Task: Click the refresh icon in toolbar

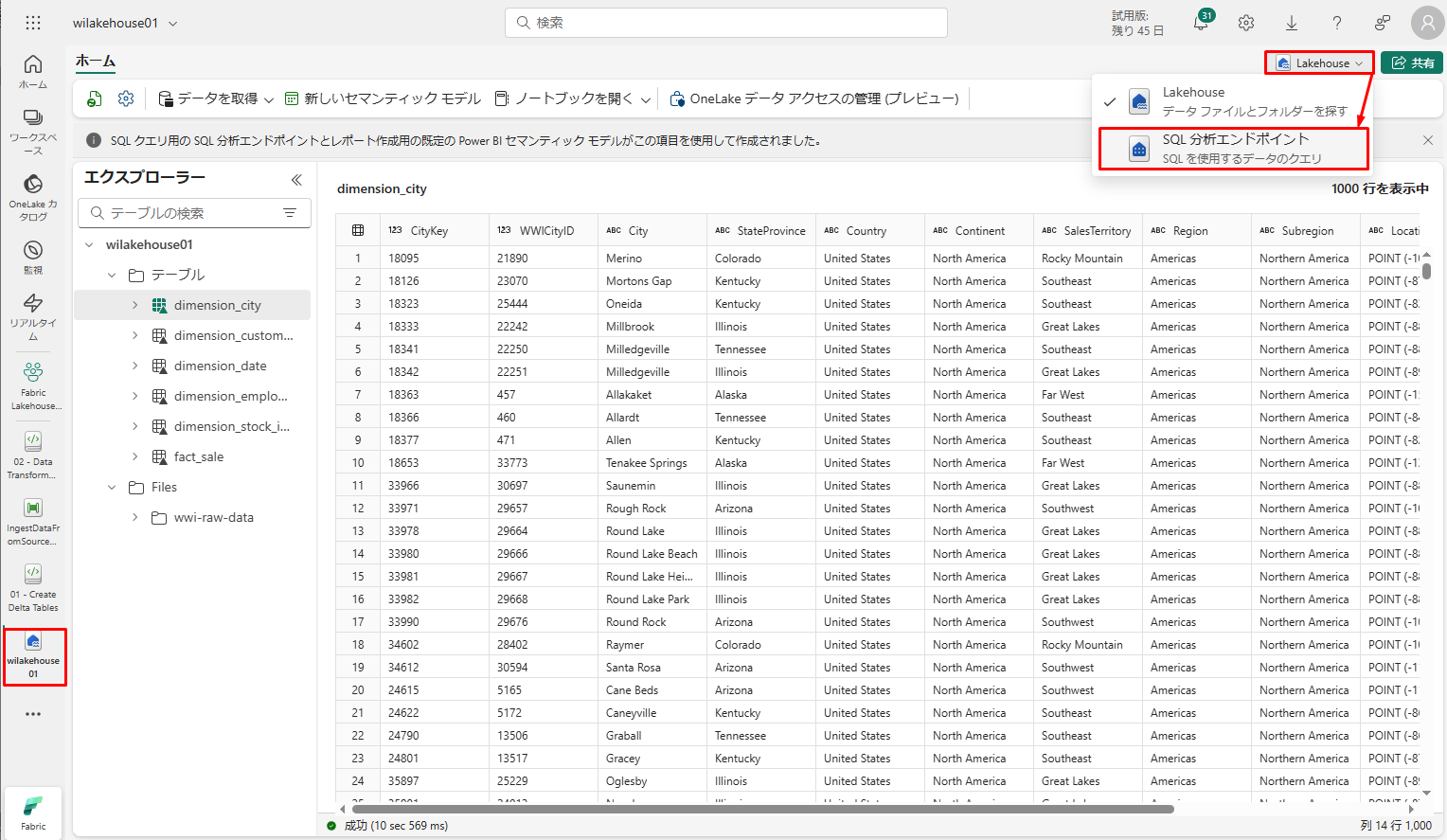Action: [x=94, y=98]
